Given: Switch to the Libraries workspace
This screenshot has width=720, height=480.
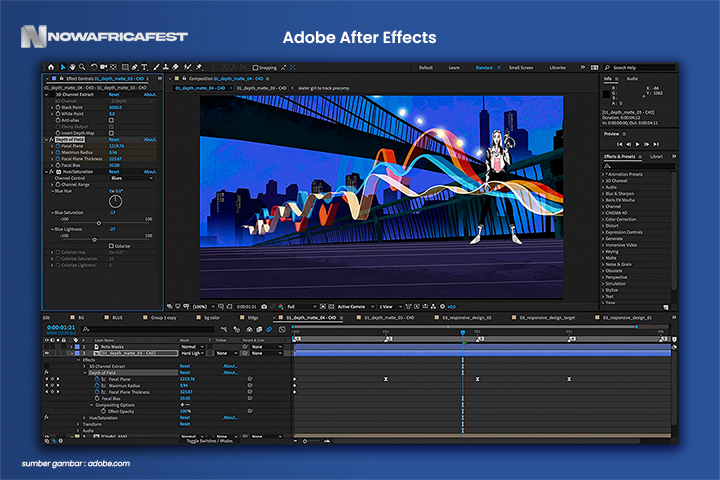Looking at the screenshot, I should point(557,68).
